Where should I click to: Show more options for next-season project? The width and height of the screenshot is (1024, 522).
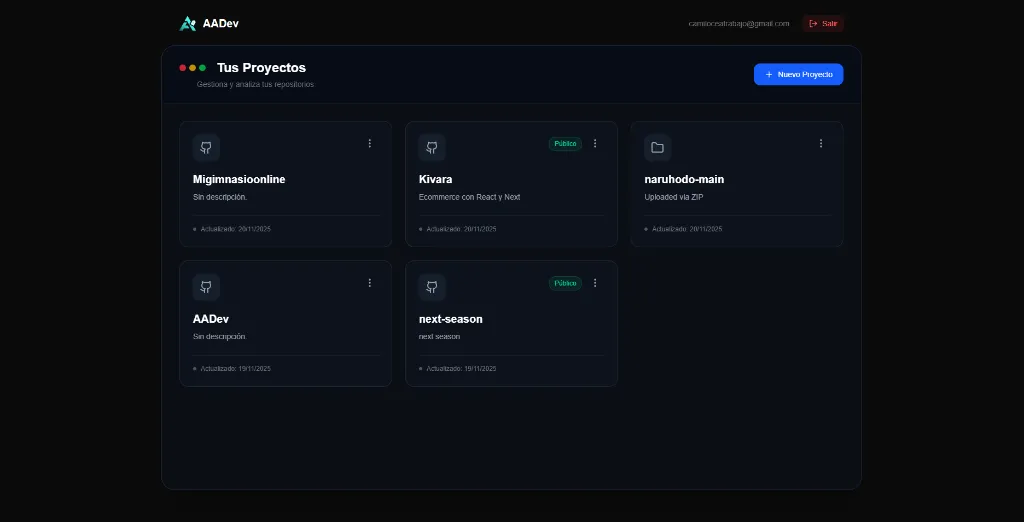[x=595, y=283]
